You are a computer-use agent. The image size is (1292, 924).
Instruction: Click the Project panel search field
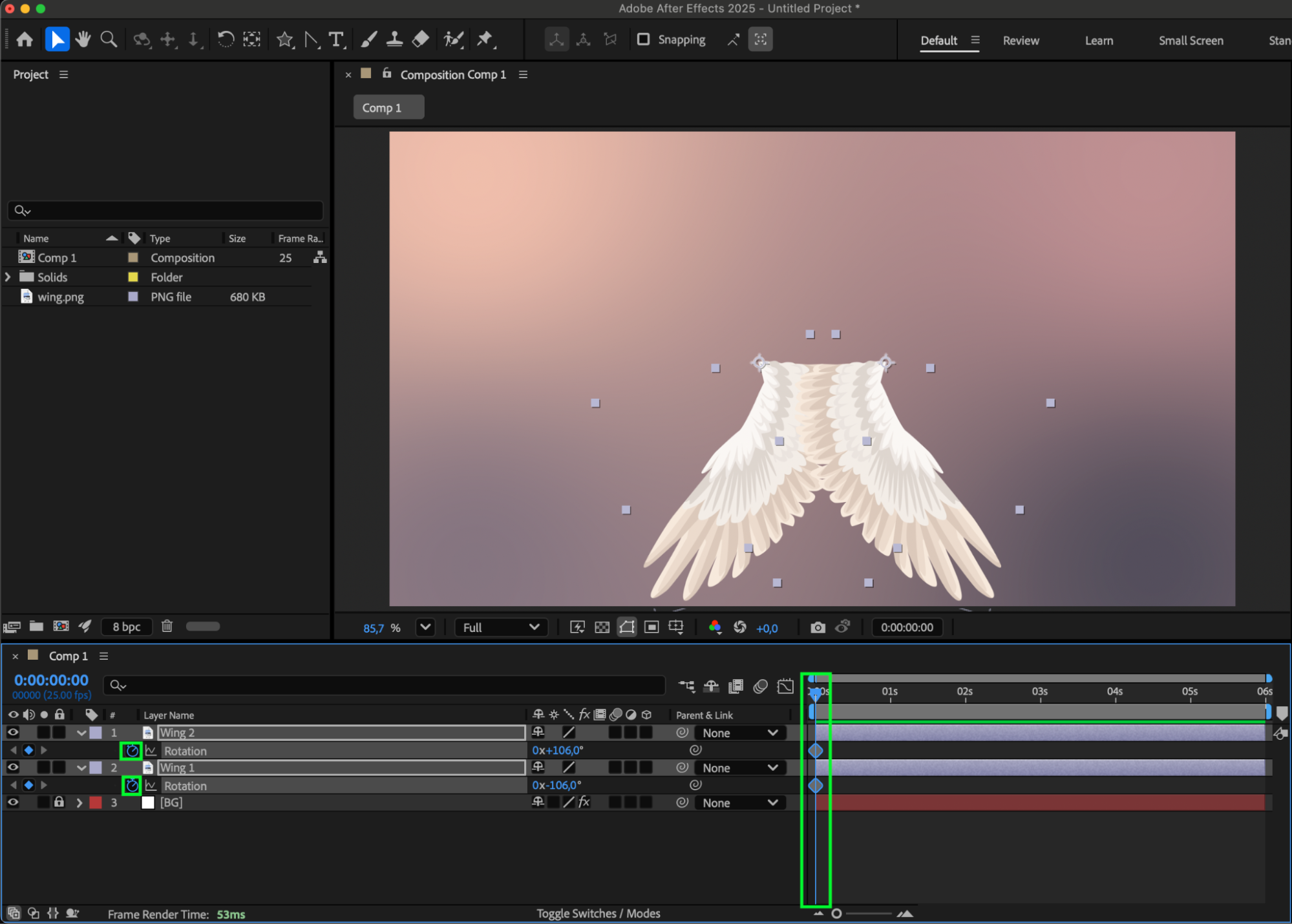165,211
